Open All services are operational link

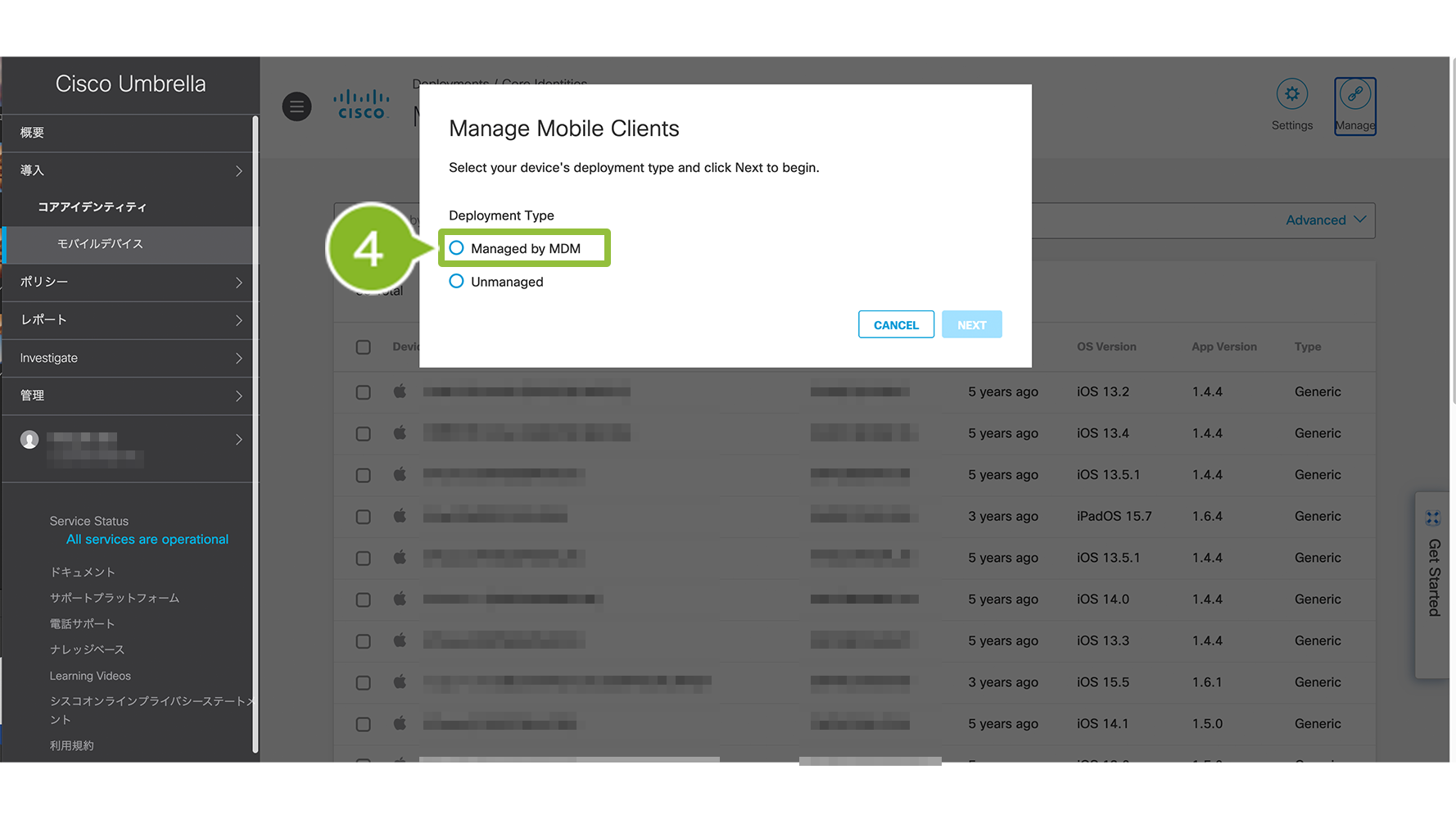147,540
